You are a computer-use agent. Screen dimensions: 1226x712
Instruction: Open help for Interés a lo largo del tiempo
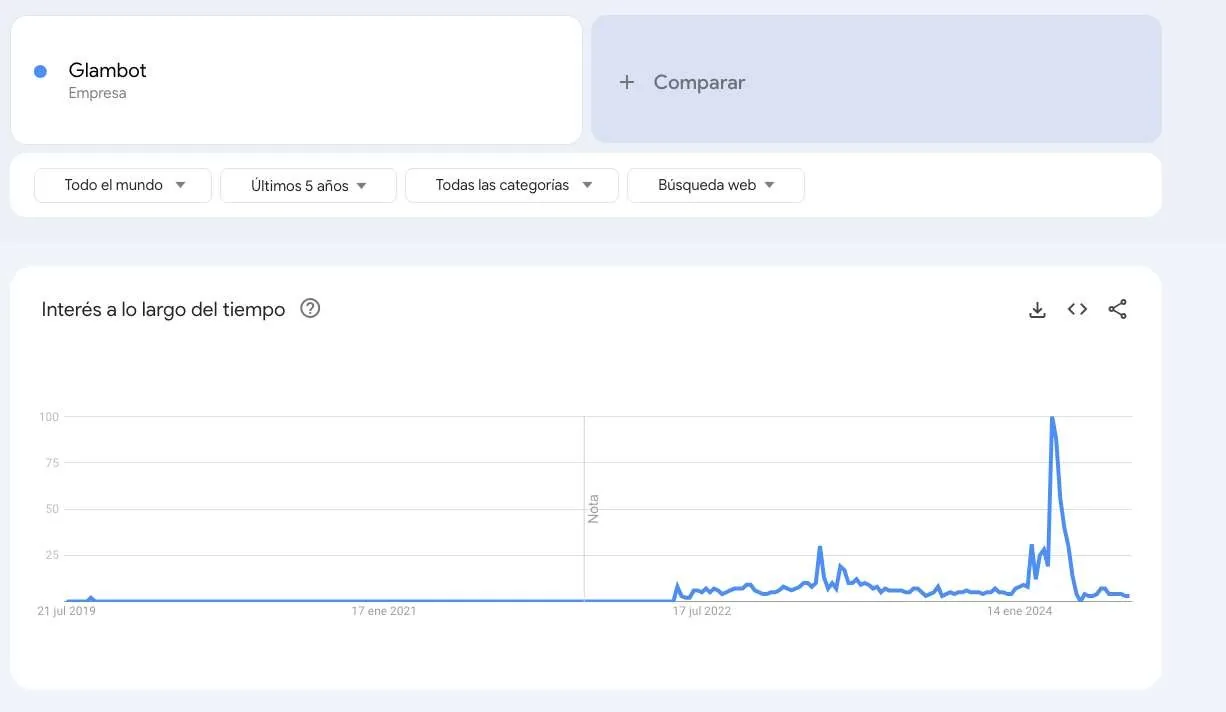point(310,309)
